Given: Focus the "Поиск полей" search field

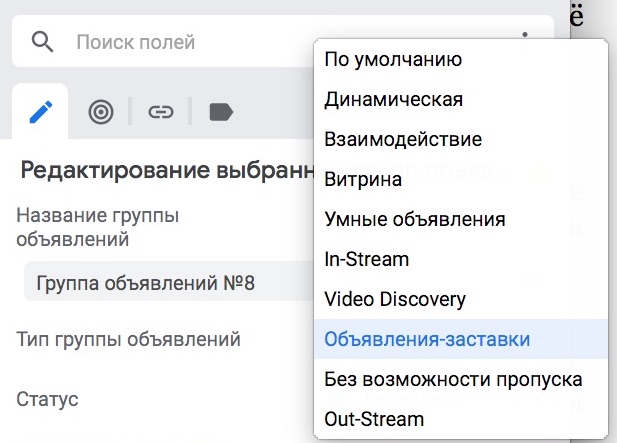Looking at the screenshot, I should (x=180, y=42).
